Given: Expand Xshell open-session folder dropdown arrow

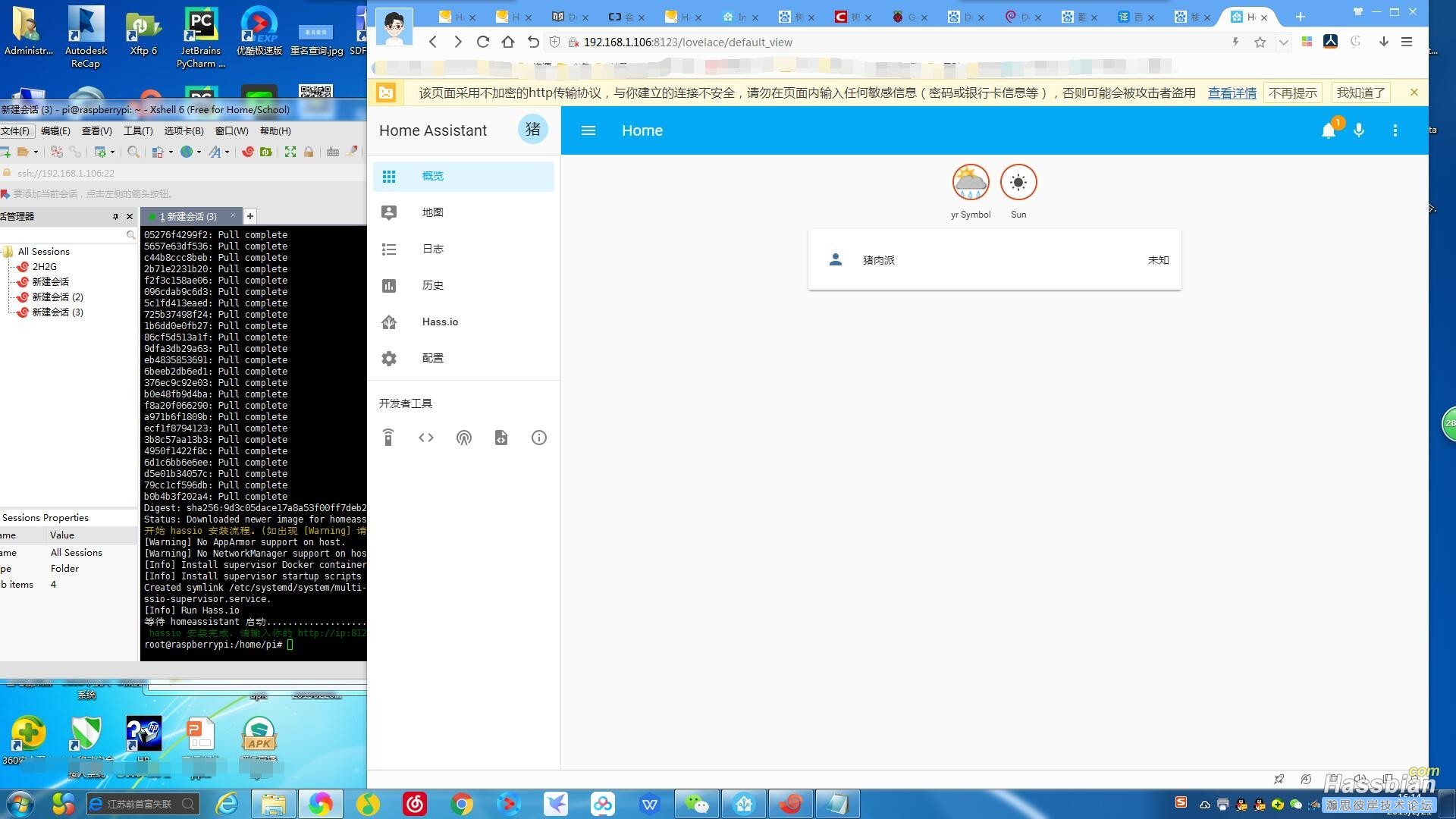Looking at the screenshot, I should point(36,152).
